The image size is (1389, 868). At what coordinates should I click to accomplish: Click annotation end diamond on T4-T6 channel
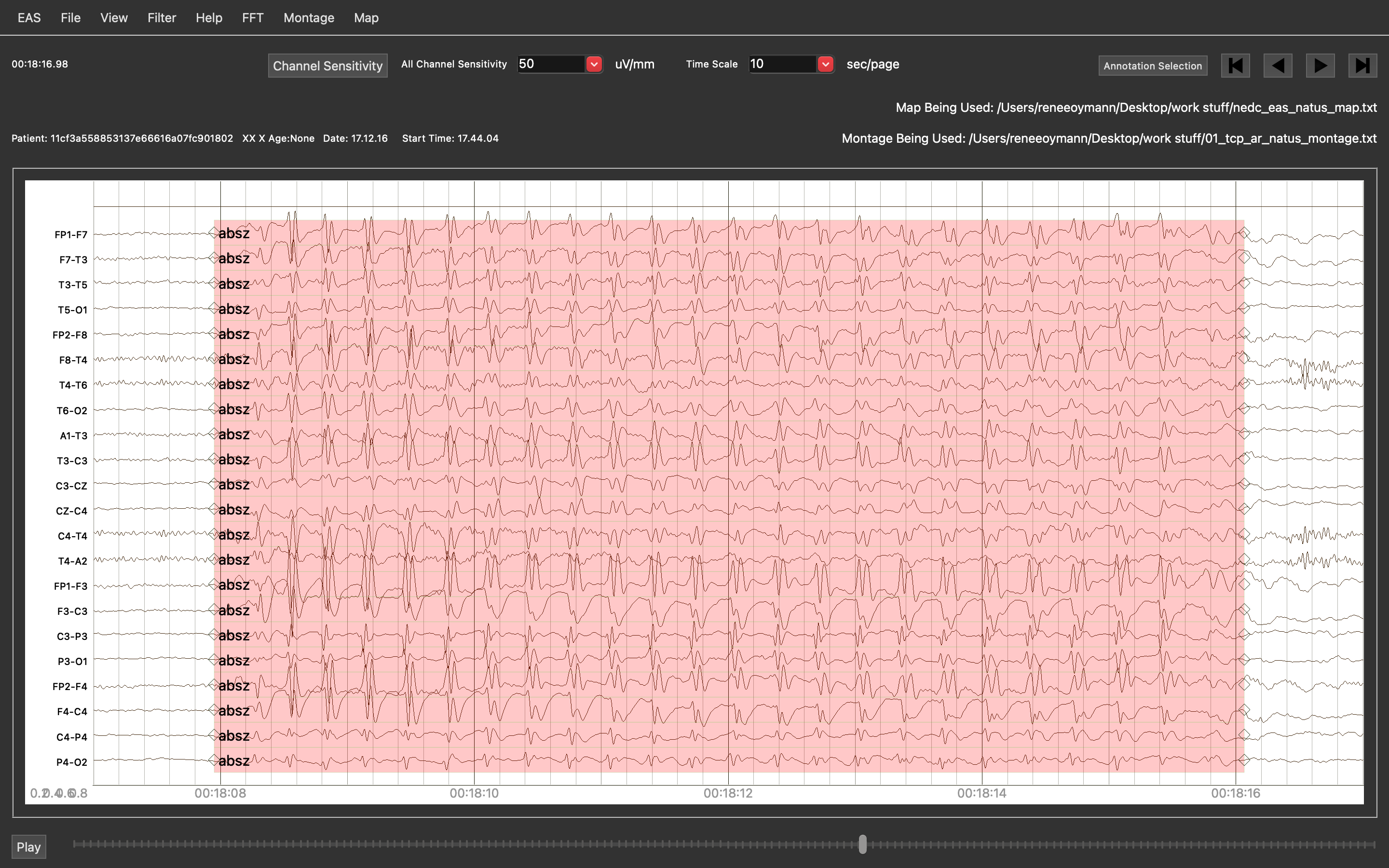1244,383
